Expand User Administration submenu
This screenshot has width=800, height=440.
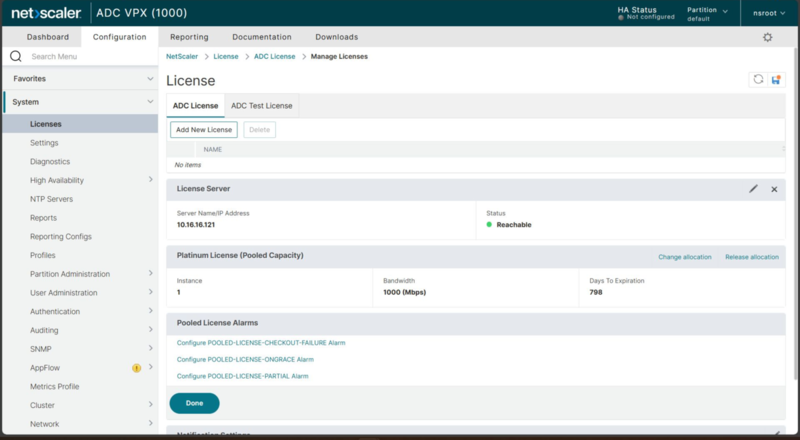coord(151,292)
